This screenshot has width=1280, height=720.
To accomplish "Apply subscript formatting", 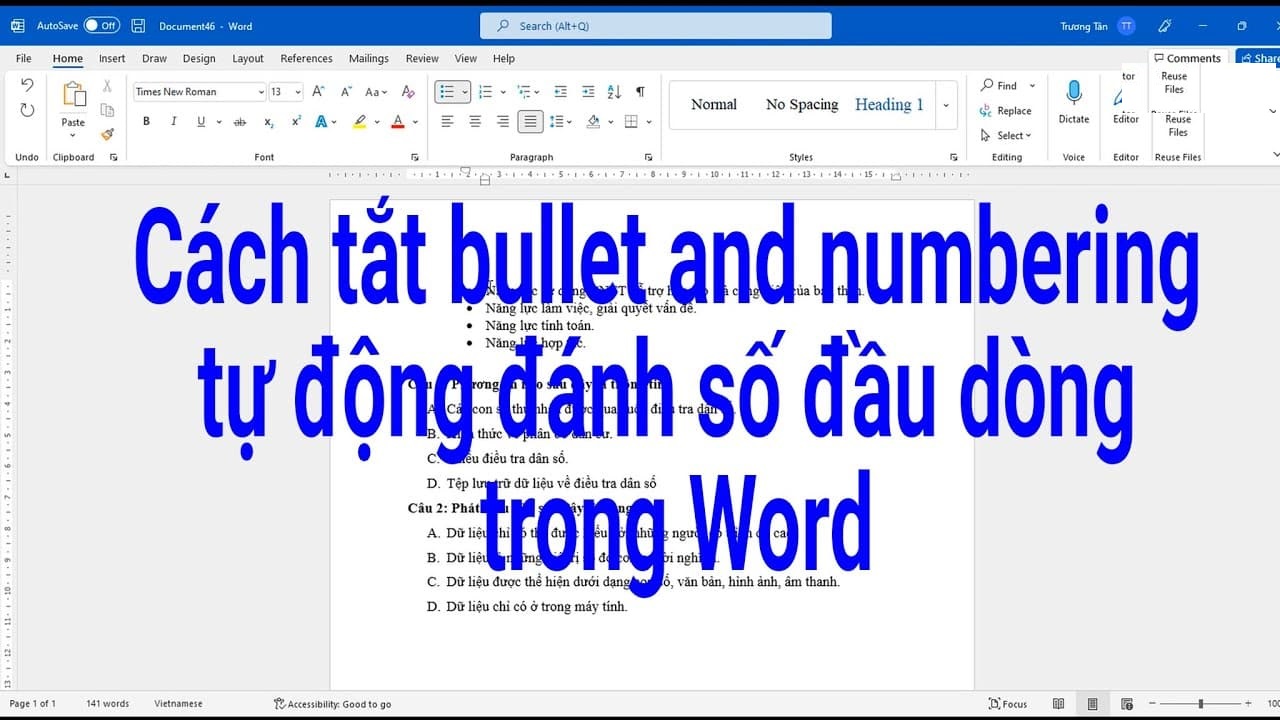I will tap(269, 122).
